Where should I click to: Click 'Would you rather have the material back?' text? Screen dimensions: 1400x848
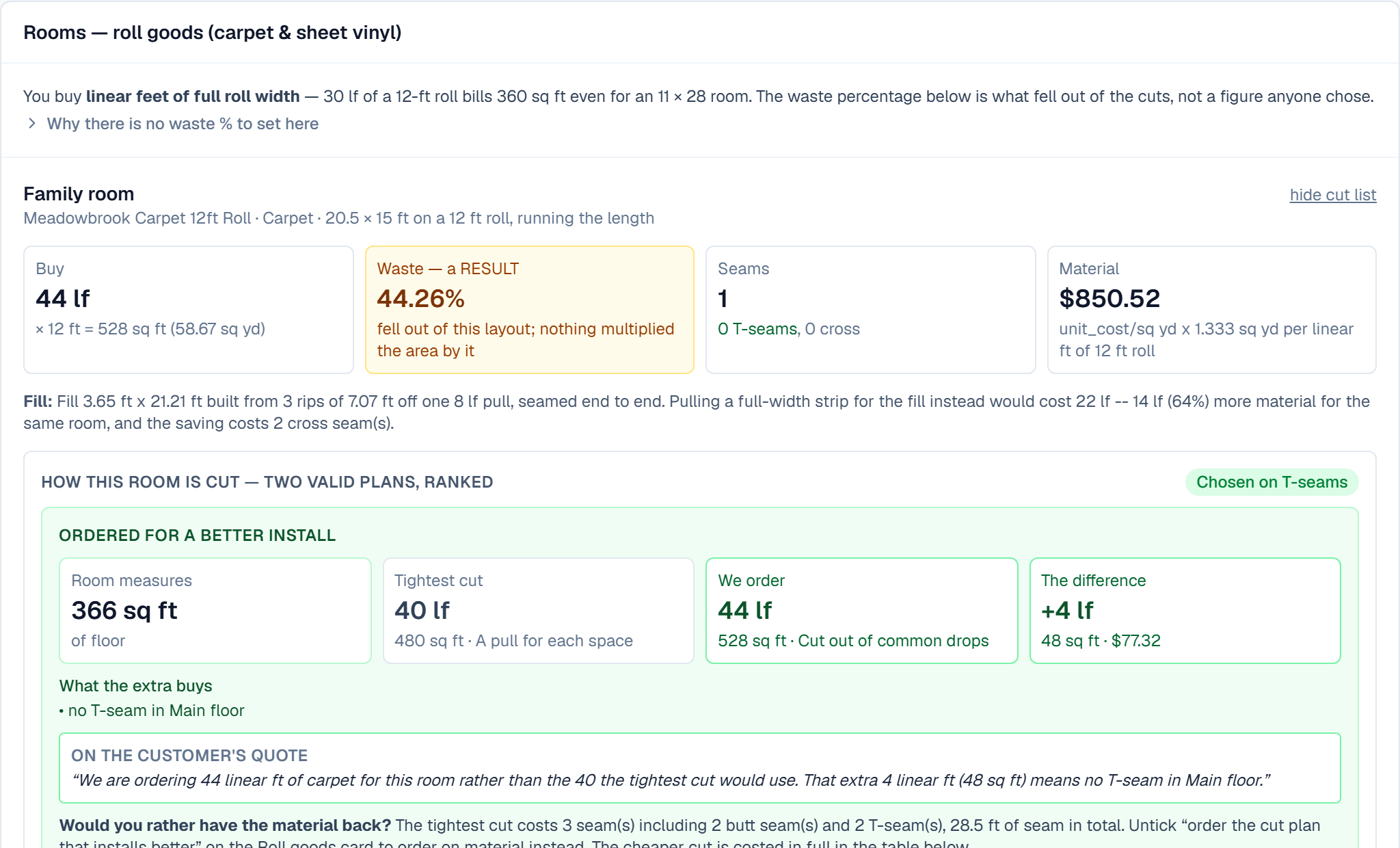tap(226, 825)
